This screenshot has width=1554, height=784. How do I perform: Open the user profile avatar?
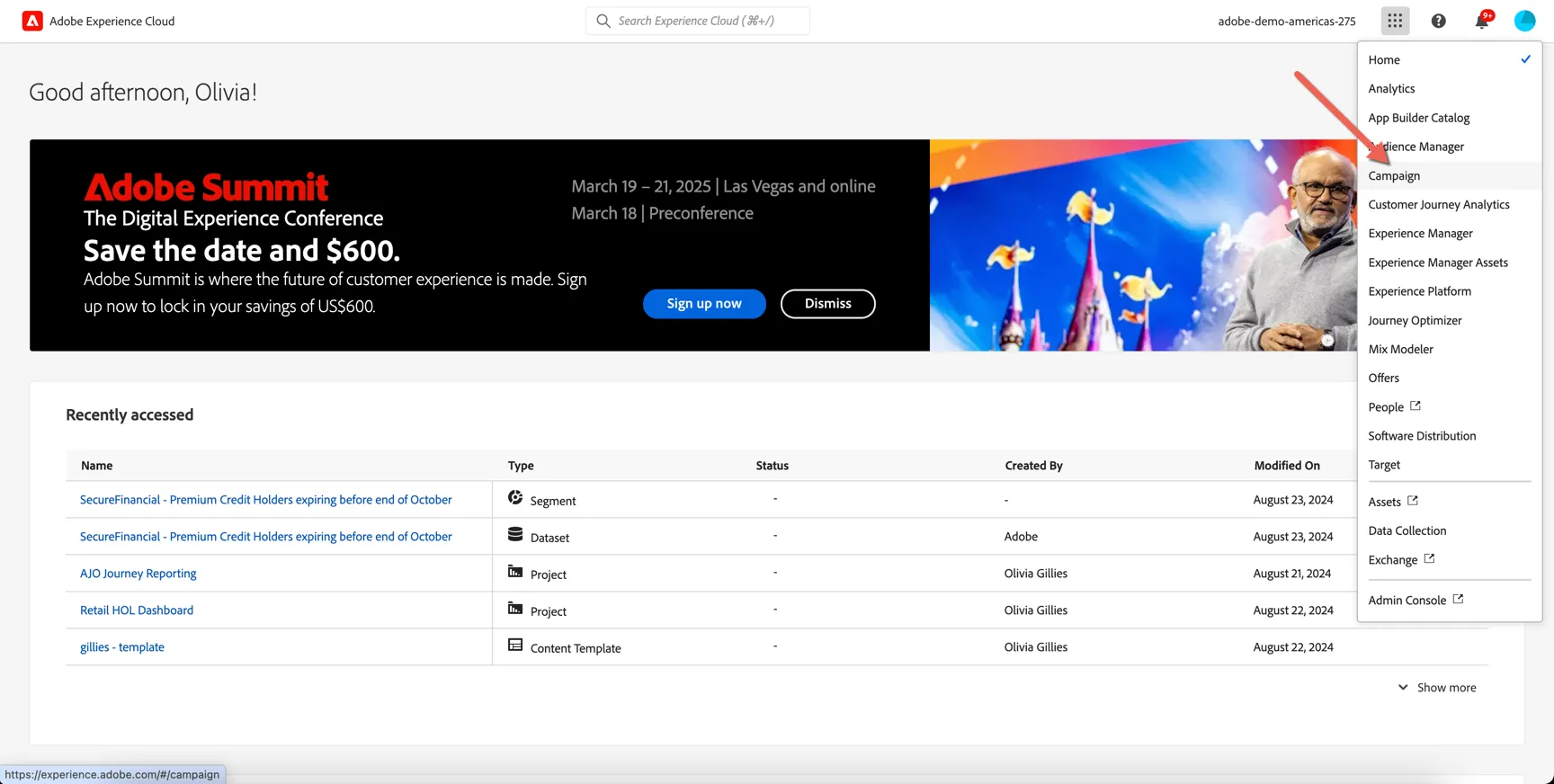click(x=1525, y=21)
